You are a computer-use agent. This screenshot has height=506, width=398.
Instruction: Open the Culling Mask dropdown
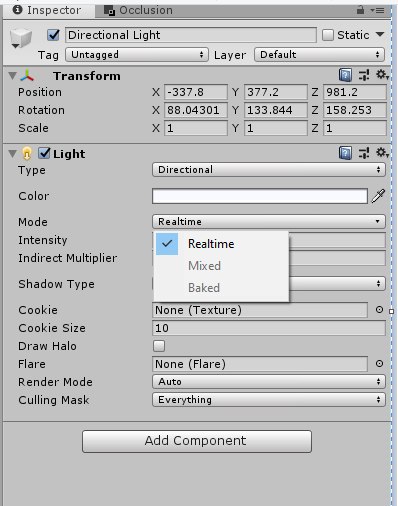point(269,400)
